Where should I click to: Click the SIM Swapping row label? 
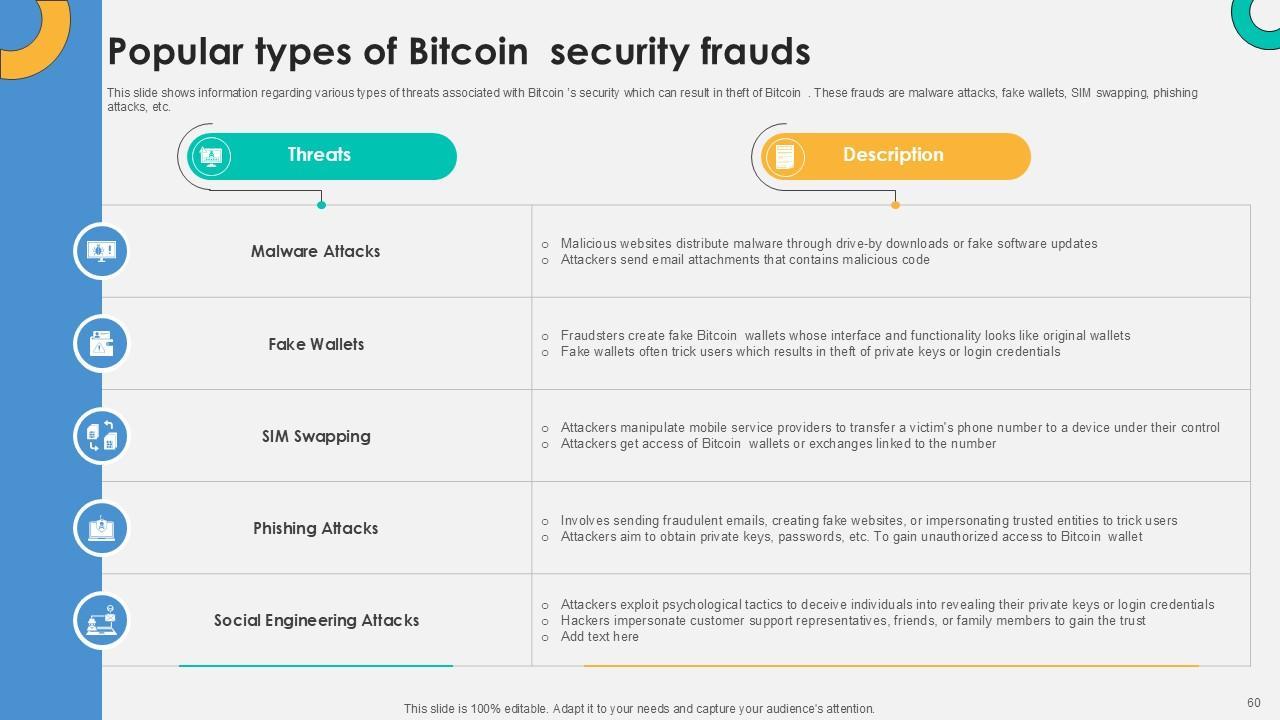[x=316, y=436]
